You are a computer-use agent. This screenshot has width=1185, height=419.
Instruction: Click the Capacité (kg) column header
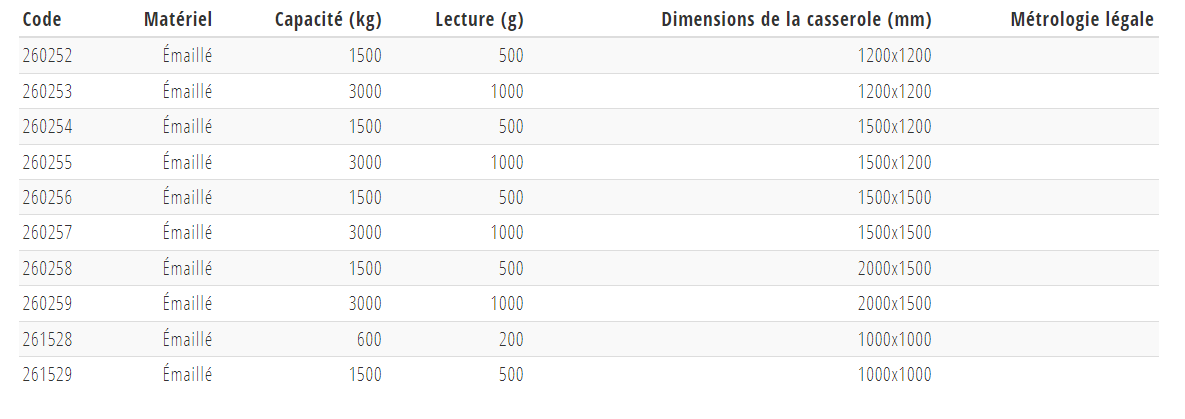point(328,20)
